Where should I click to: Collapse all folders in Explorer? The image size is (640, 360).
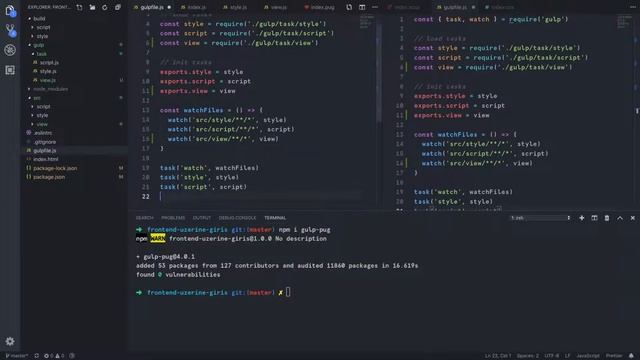(118, 7)
